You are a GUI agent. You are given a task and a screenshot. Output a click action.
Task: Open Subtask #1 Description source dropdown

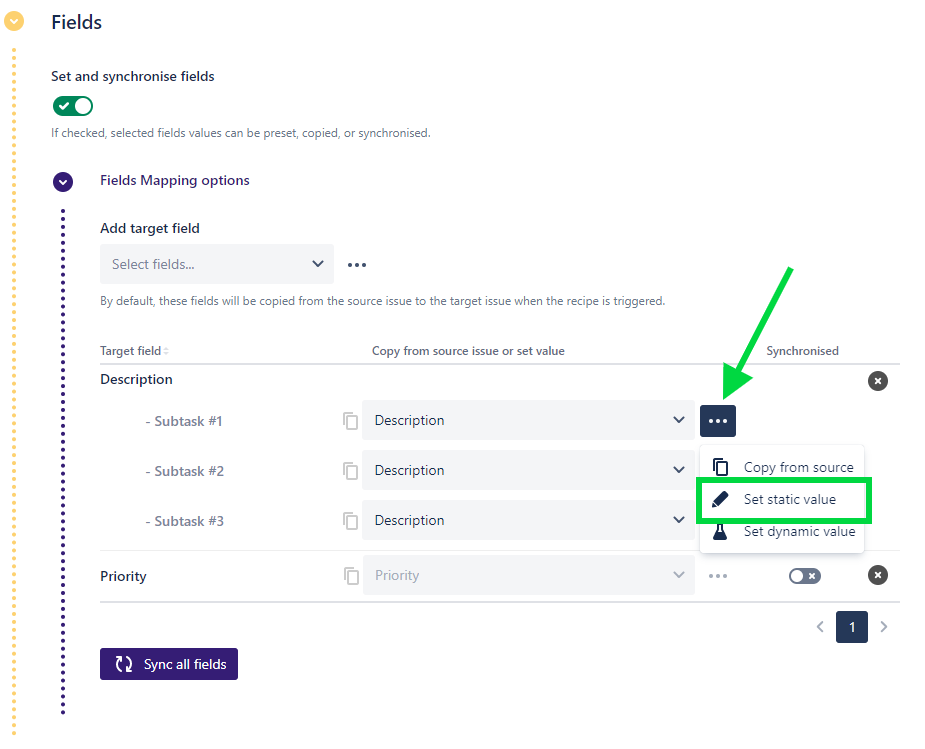pyautogui.click(x=528, y=421)
